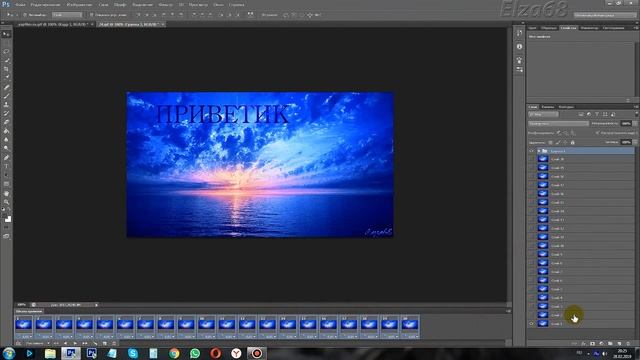Create new layer via Layers panel icon
The width and height of the screenshot is (640, 360).
pyautogui.click(x=619, y=344)
